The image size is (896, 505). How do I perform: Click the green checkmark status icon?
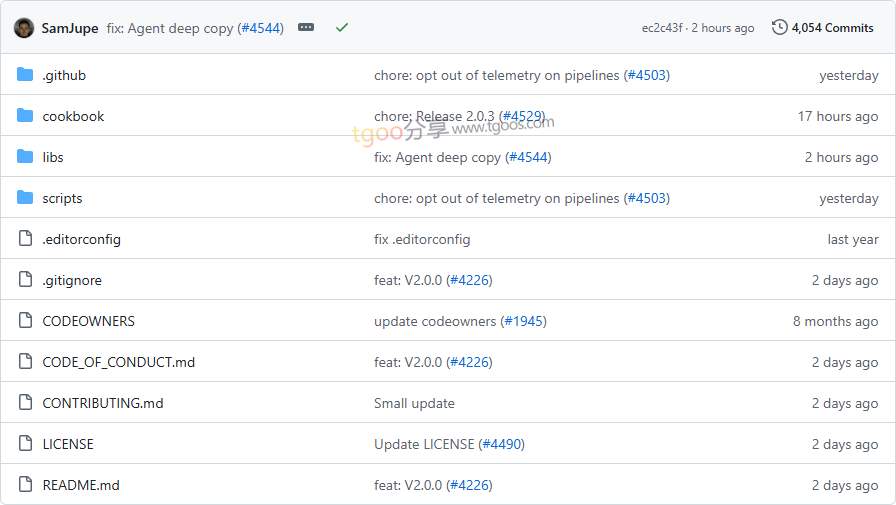(x=342, y=27)
